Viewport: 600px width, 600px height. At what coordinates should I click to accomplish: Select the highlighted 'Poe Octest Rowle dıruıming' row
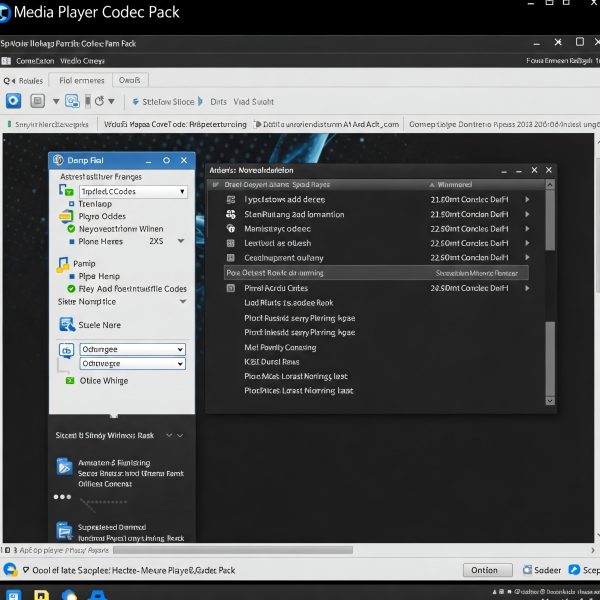point(376,273)
